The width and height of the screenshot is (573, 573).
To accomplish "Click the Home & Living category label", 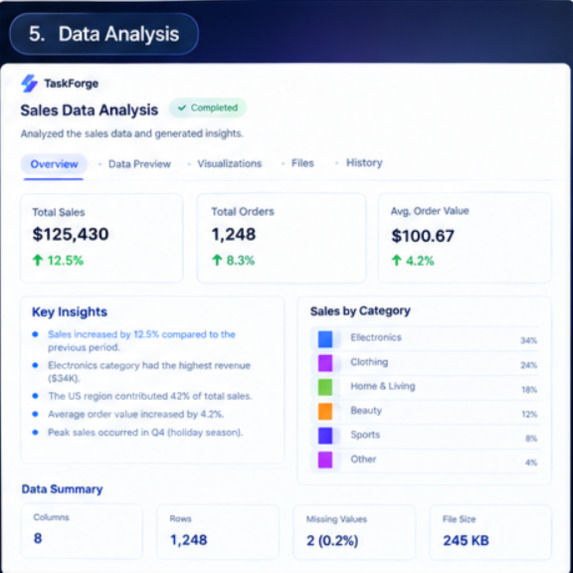I will [383, 386].
